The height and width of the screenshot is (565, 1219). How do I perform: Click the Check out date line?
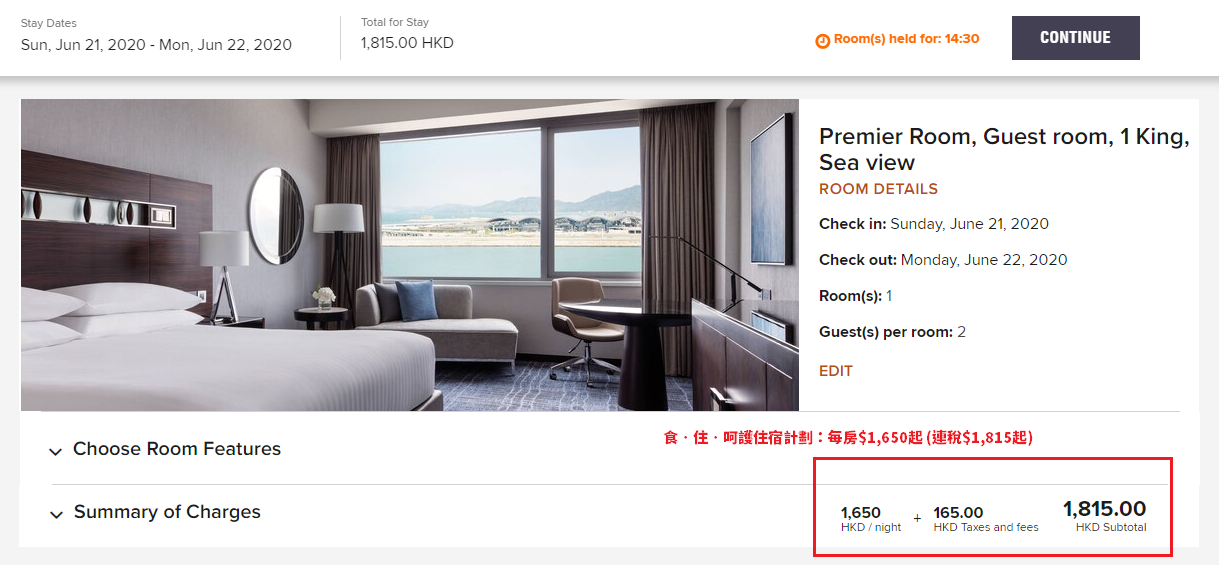tap(943, 260)
